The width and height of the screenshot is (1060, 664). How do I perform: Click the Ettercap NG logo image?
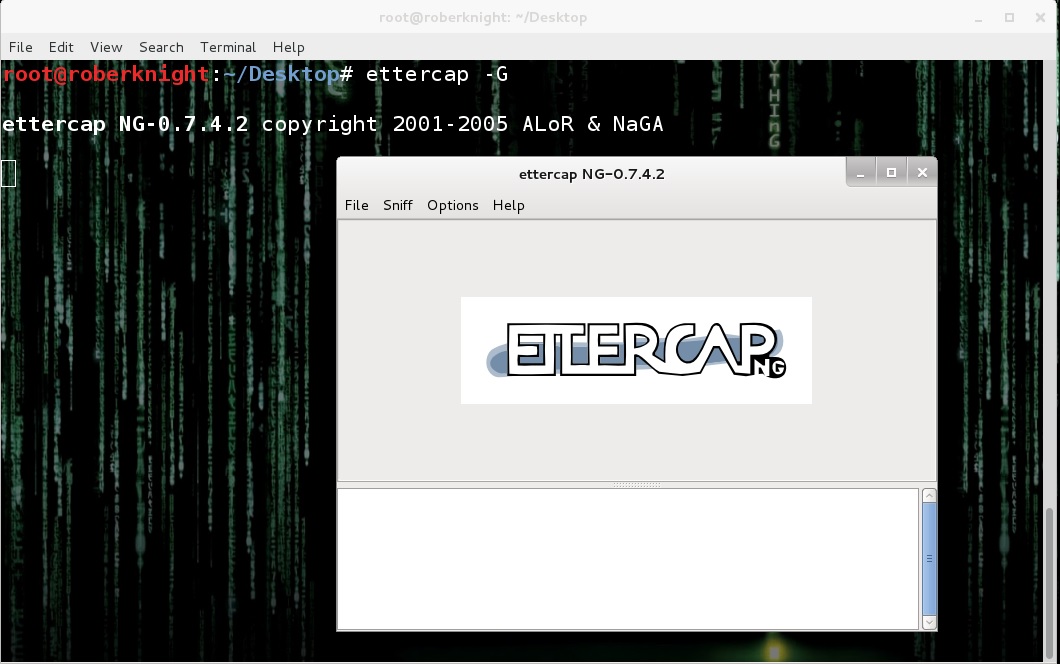click(636, 350)
